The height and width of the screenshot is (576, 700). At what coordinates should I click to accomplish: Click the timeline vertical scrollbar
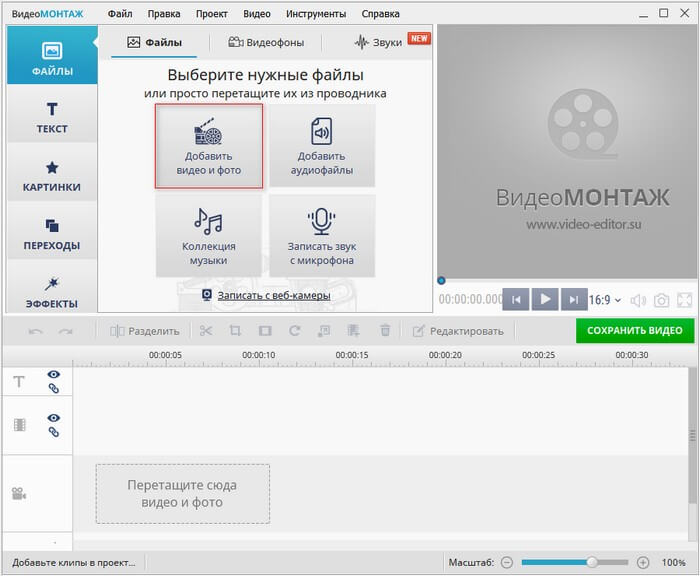pos(692,435)
